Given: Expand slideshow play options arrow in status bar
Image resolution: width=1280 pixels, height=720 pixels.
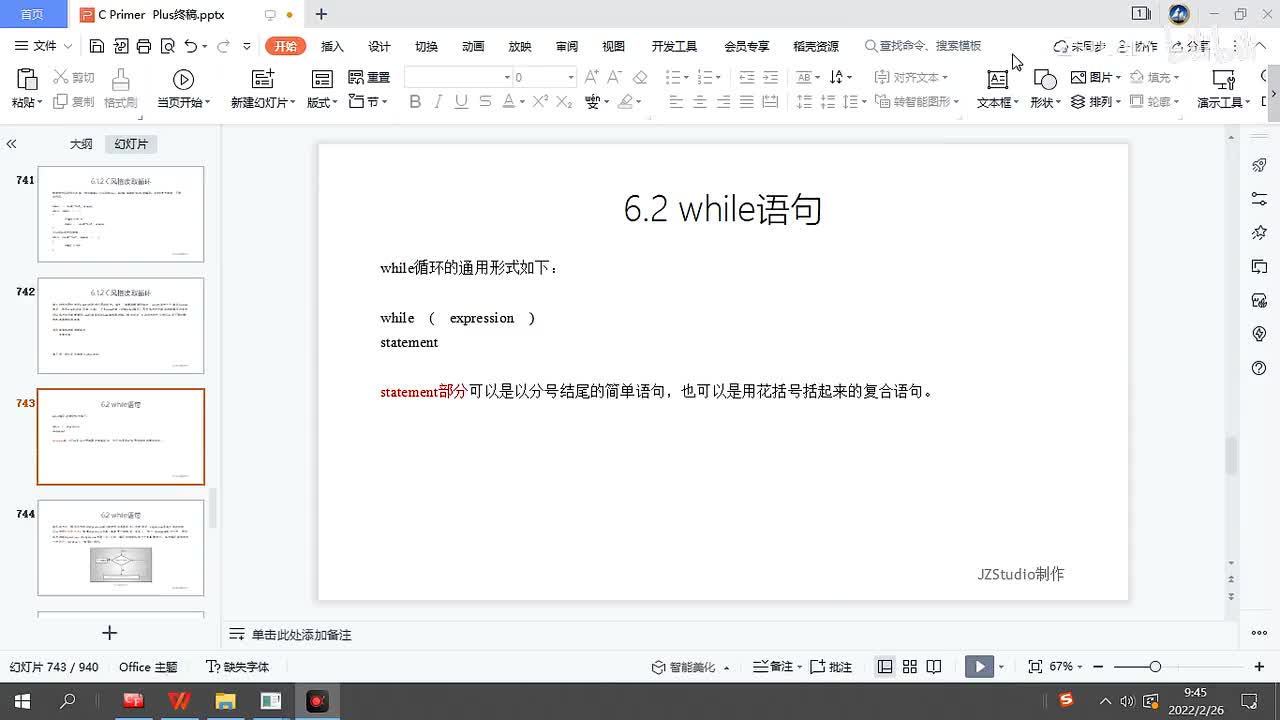Looking at the screenshot, I should [x=1001, y=667].
